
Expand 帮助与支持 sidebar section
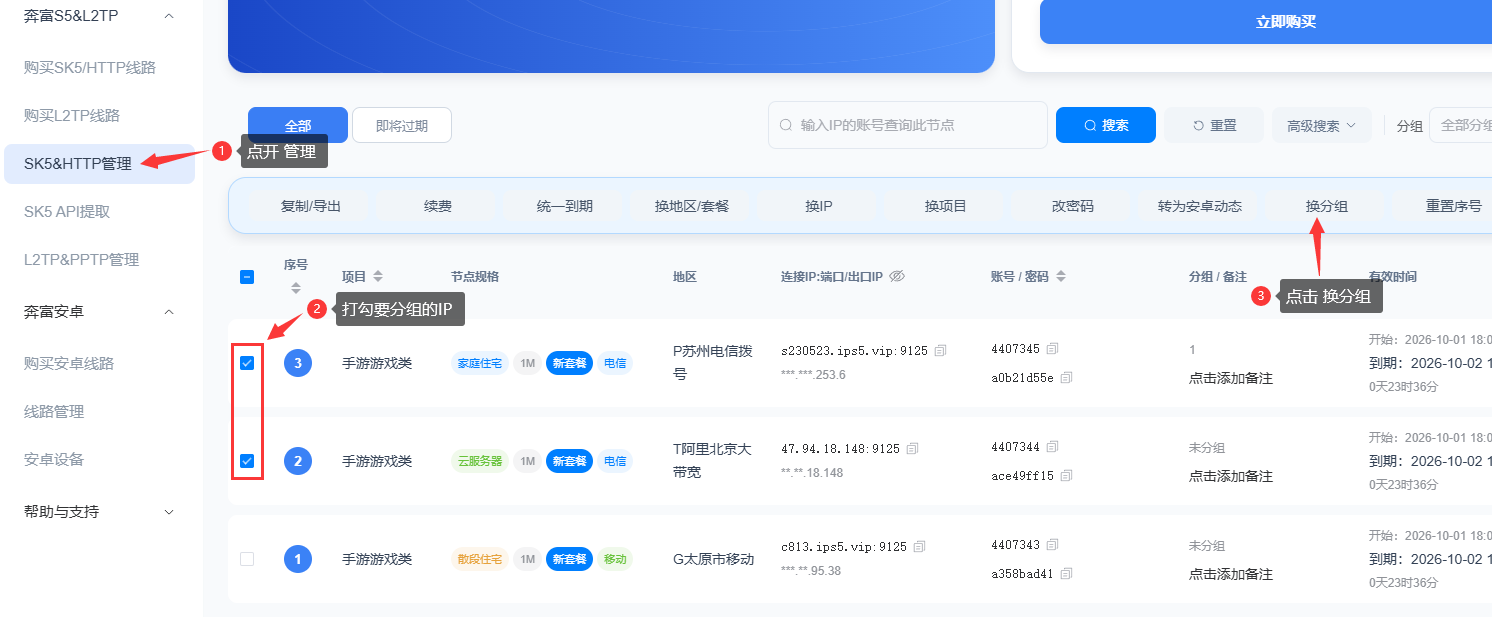(169, 512)
